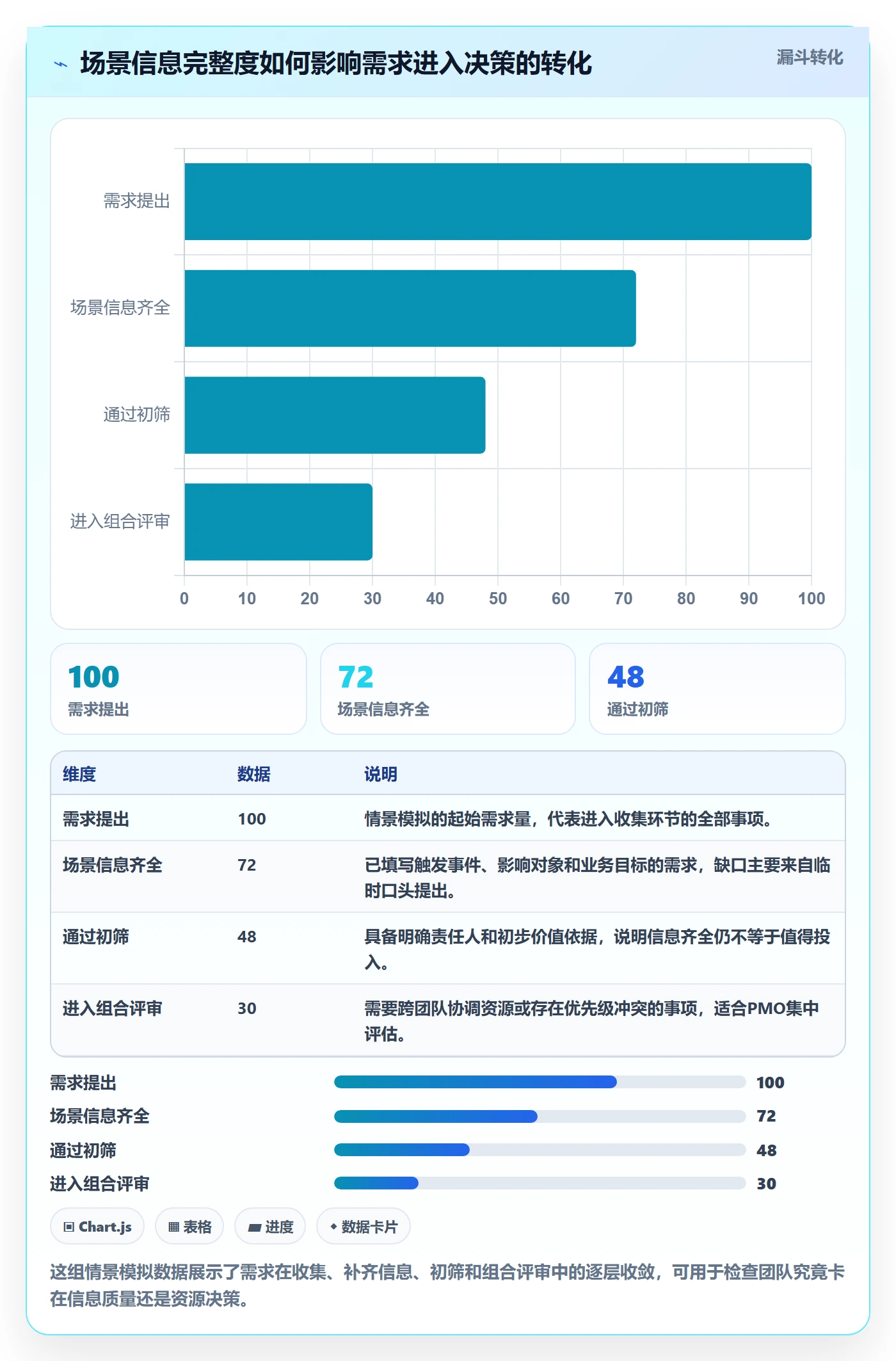Click the 需求提出 bar in chart
The image size is (896, 1361).
[x=498, y=202]
